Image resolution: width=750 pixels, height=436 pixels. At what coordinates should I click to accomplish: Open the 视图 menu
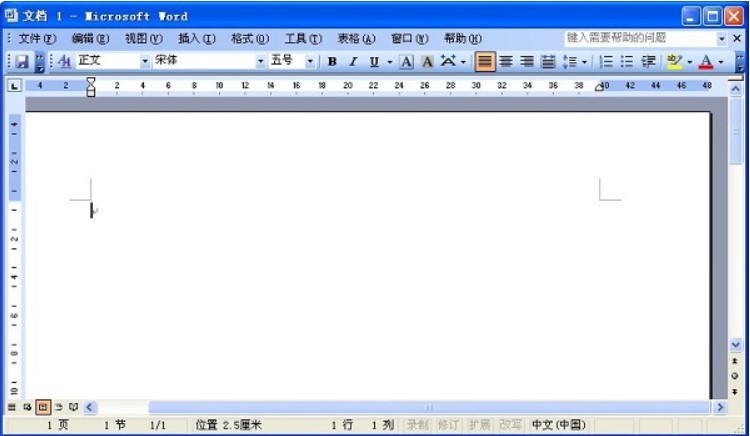(x=143, y=38)
